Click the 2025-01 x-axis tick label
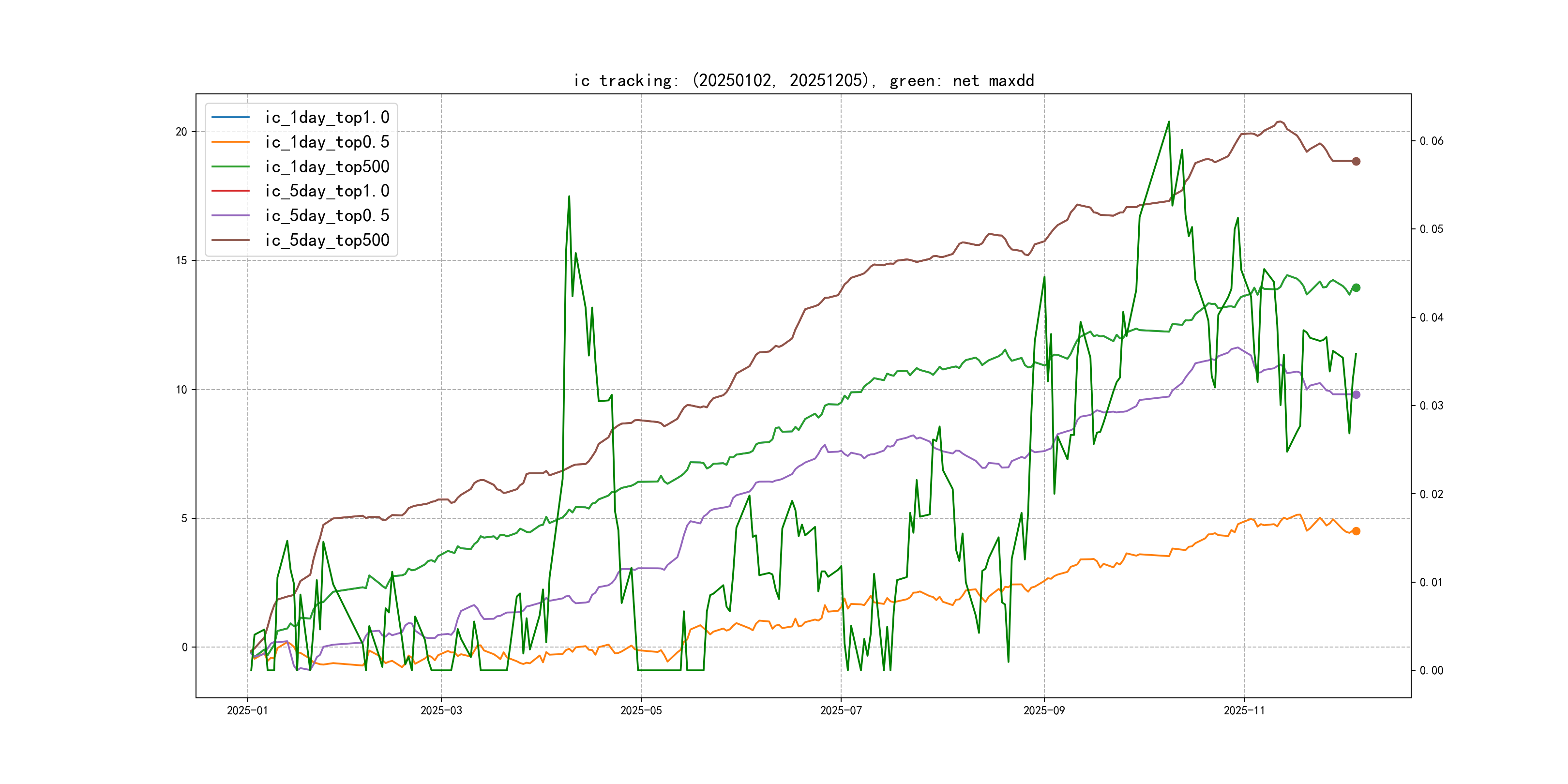The height and width of the screenshot is (784, 1568). [x=247, y=710]
